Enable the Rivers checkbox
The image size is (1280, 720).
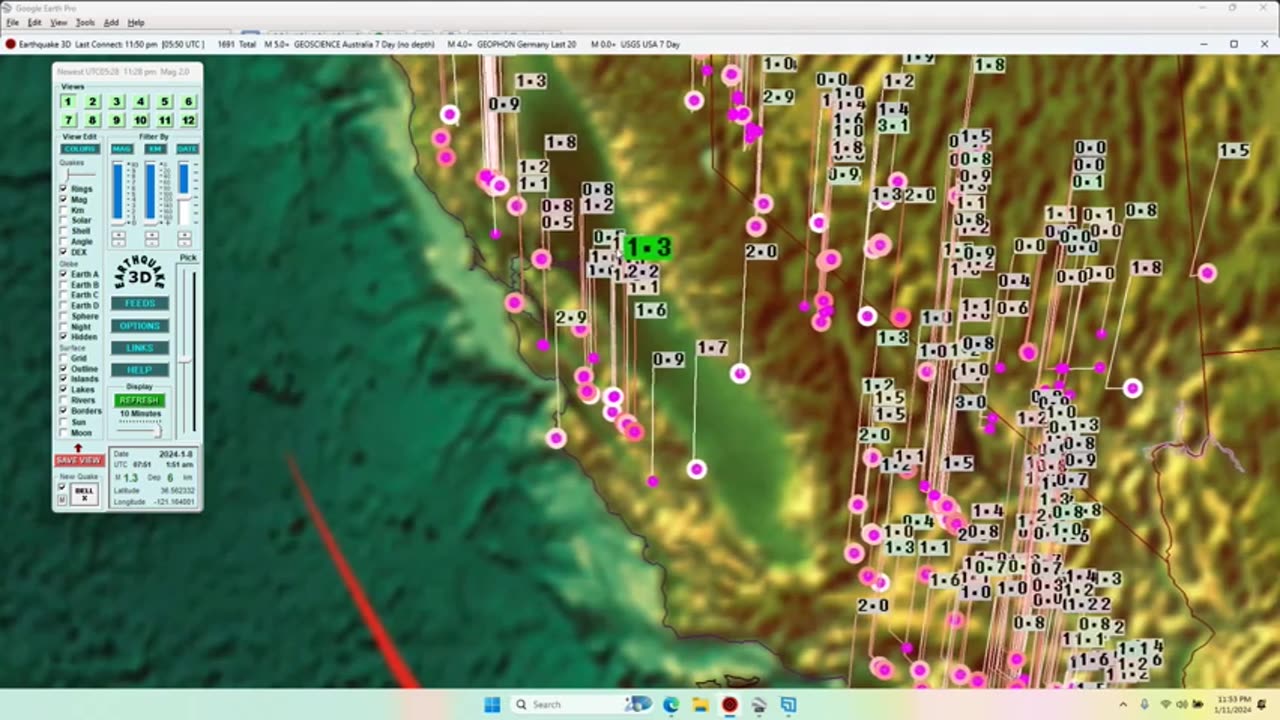coord(64,400)
